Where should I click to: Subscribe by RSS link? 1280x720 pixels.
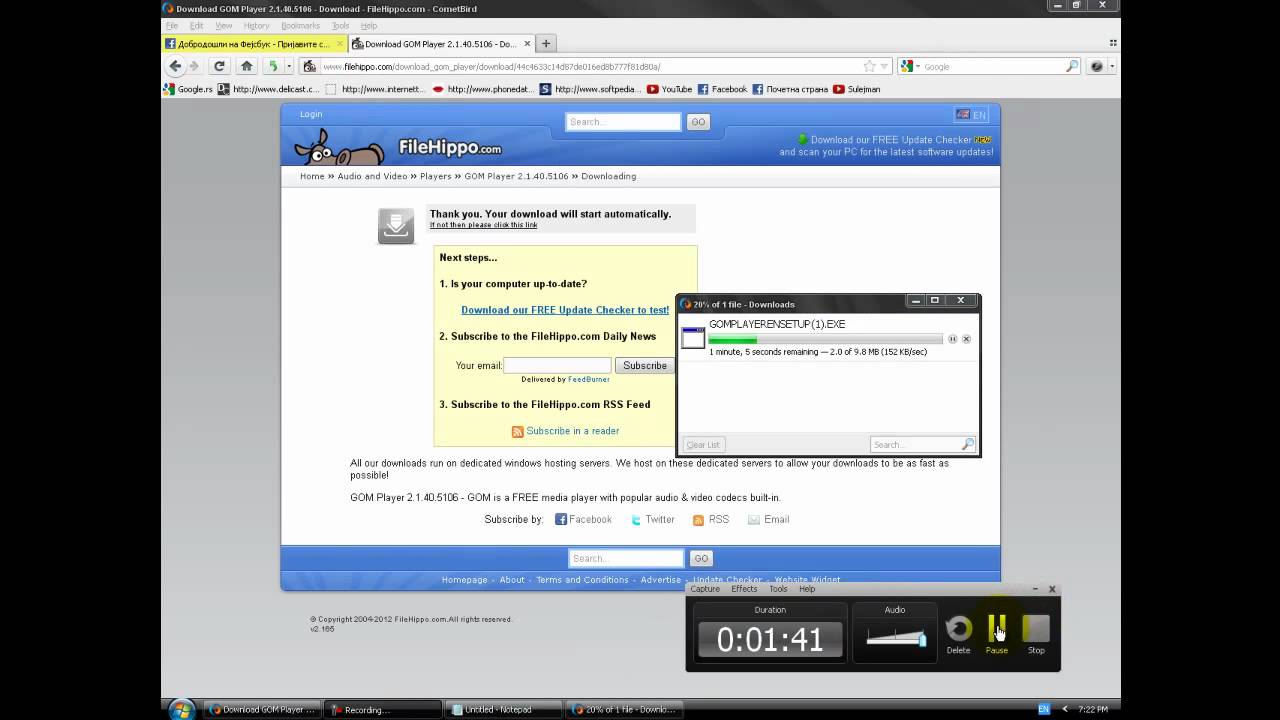711,519
